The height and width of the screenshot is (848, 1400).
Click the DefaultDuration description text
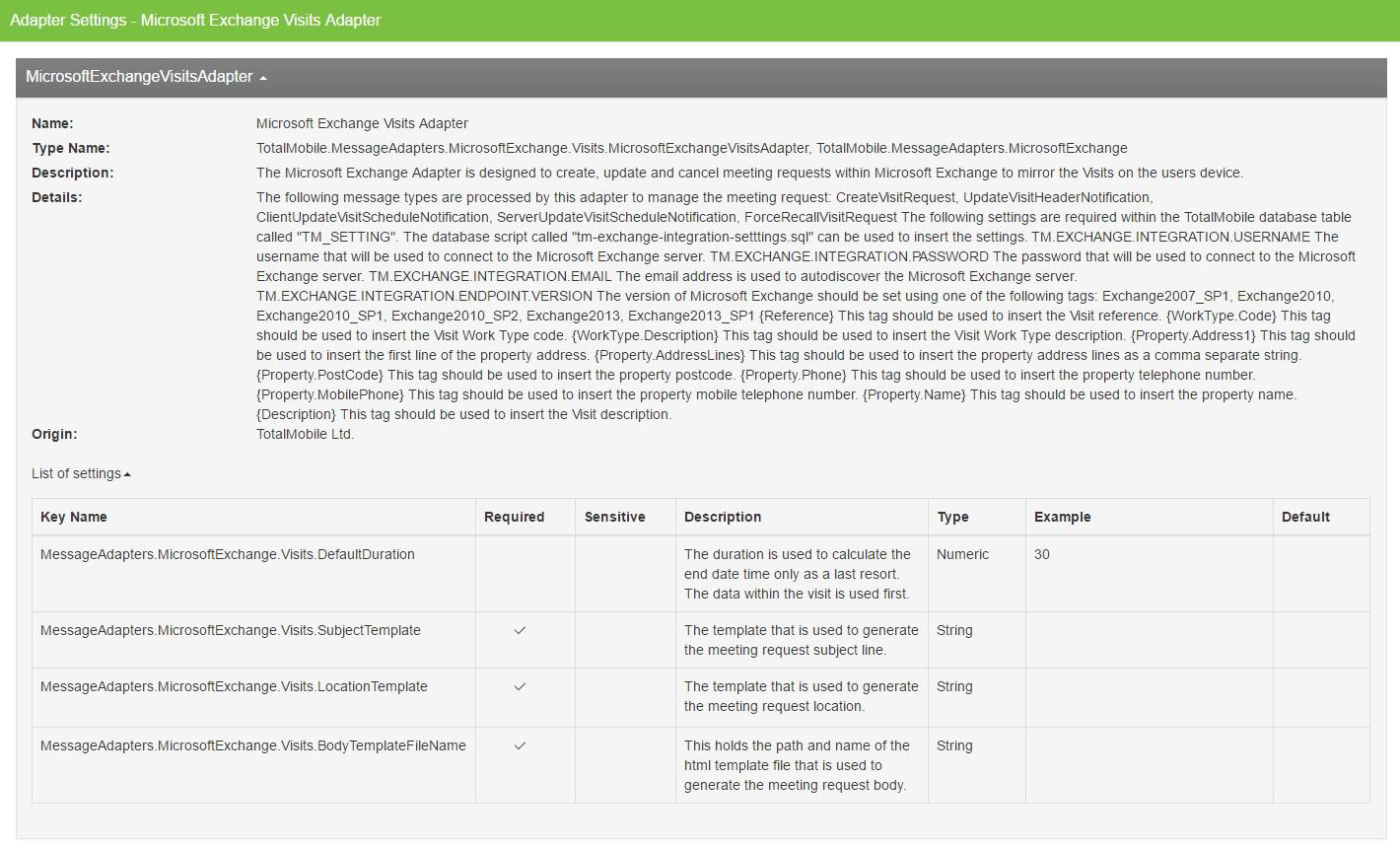pos(798,574)
